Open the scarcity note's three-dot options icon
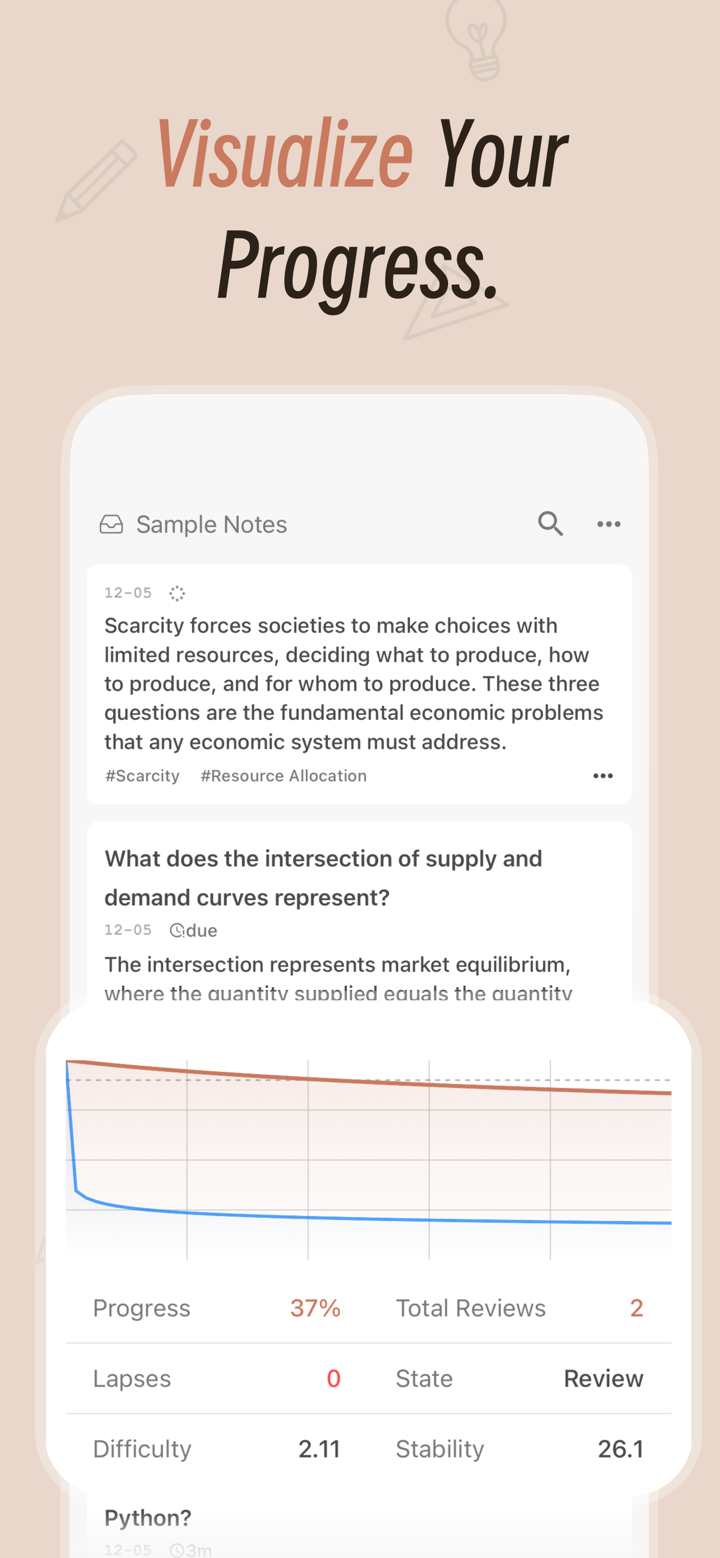The width and height of the screenshot is (720, 1558). pos(603,775)
